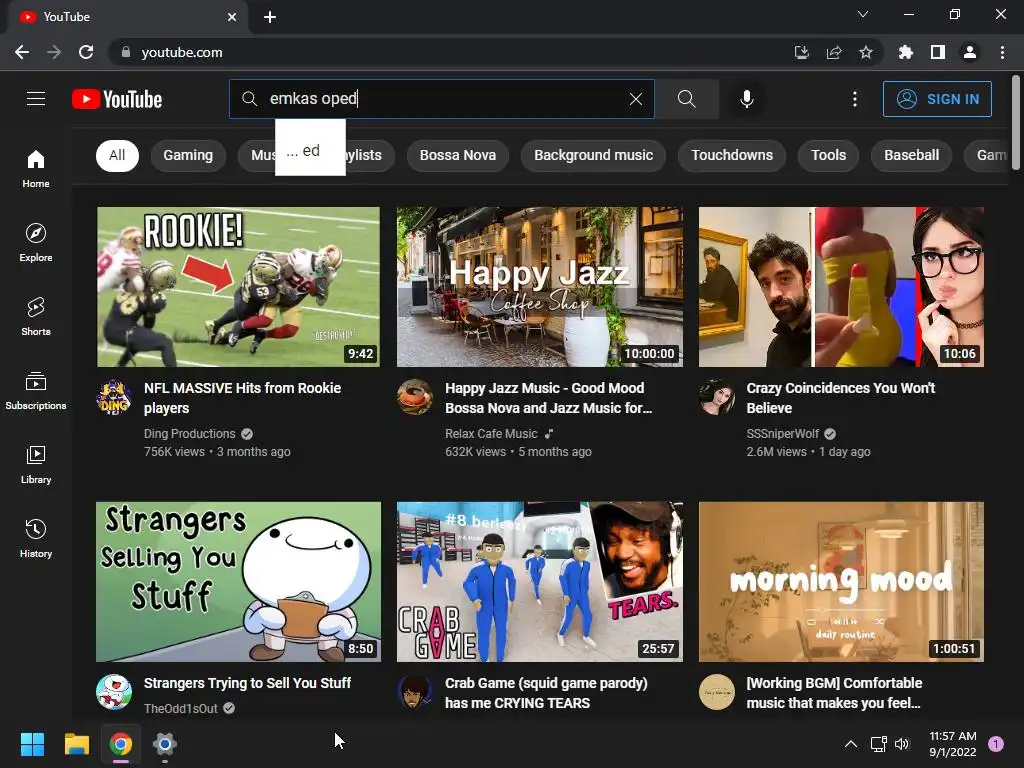The image size is (1024, 768).
Task: Click the YouTube logo
Action: point(117,99)
